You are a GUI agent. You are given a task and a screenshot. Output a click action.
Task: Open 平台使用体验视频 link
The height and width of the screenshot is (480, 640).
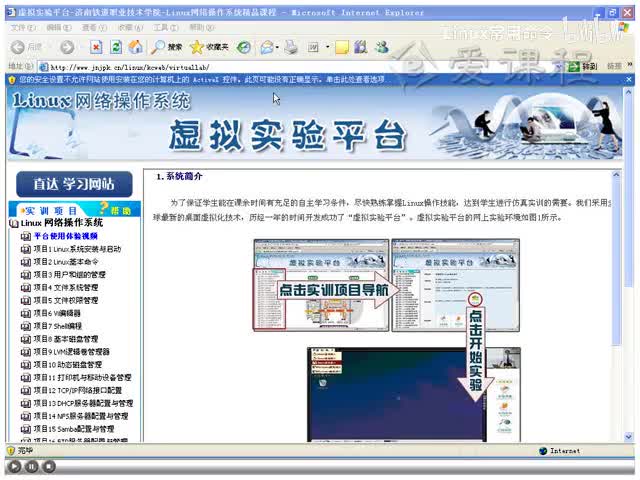(x=65, y=236)
